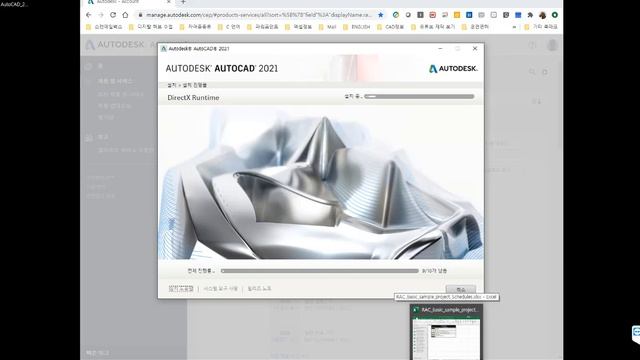Open the 기타 북마크 folder
Viewport: 640px width, 360px height.
click(540, 27)
